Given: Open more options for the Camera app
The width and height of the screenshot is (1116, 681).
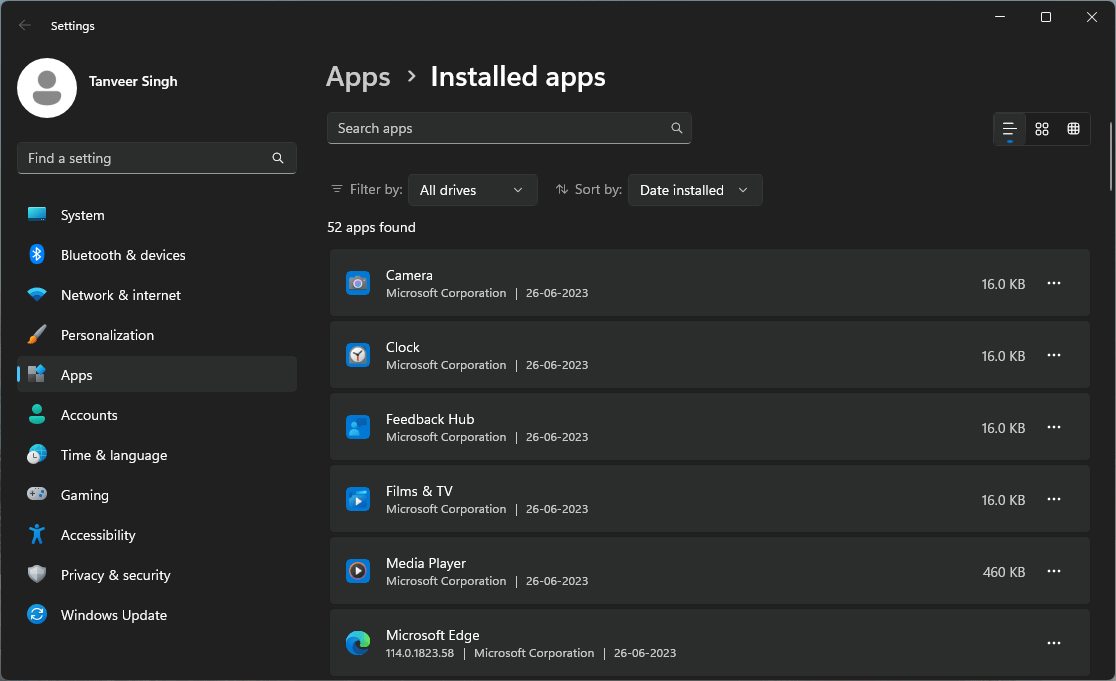Looking at the screenshot, I should tap(1053, 283).
